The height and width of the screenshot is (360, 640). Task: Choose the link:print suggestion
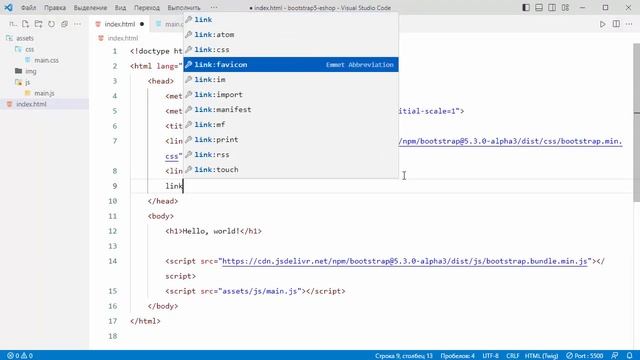tap(291, 140)
